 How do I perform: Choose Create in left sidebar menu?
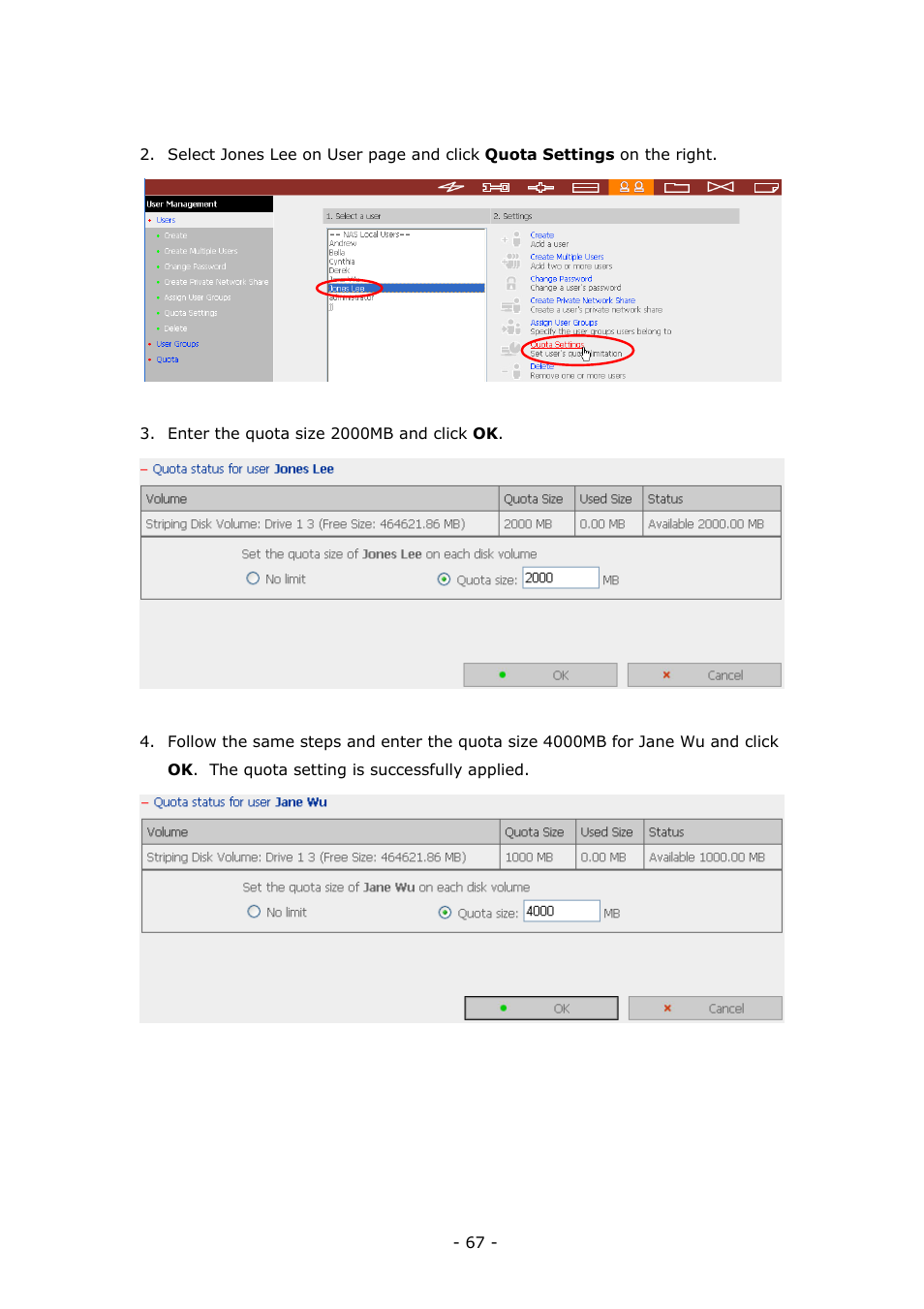click(175, 235)
